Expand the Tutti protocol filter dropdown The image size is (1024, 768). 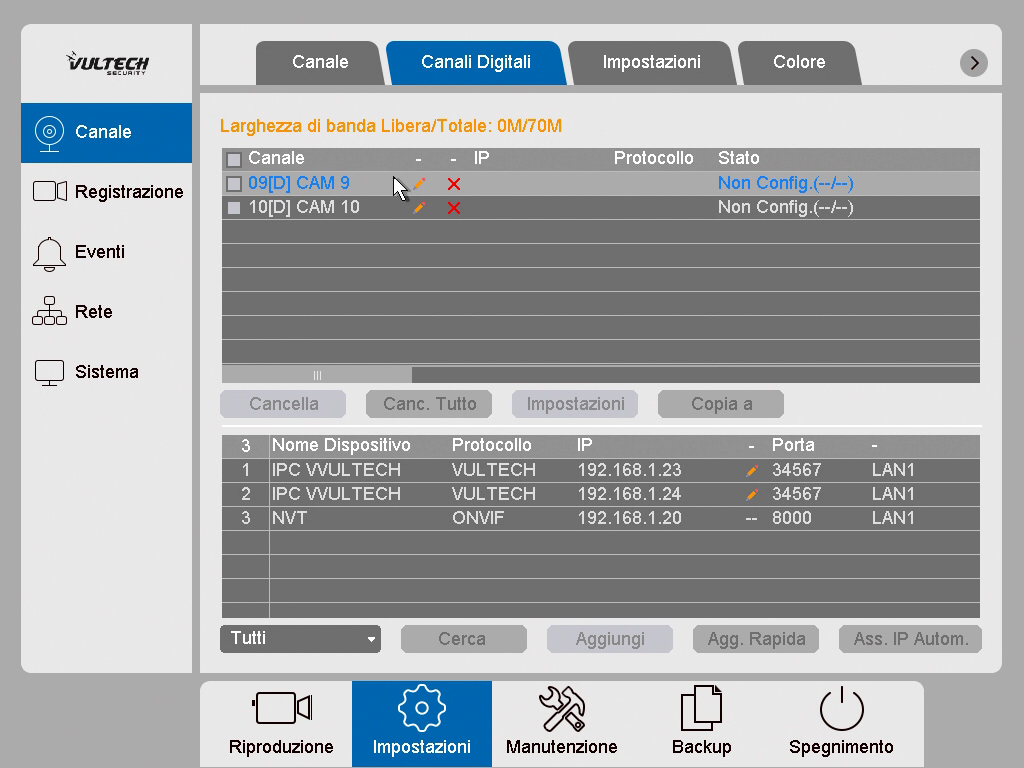tap(300, 639)
